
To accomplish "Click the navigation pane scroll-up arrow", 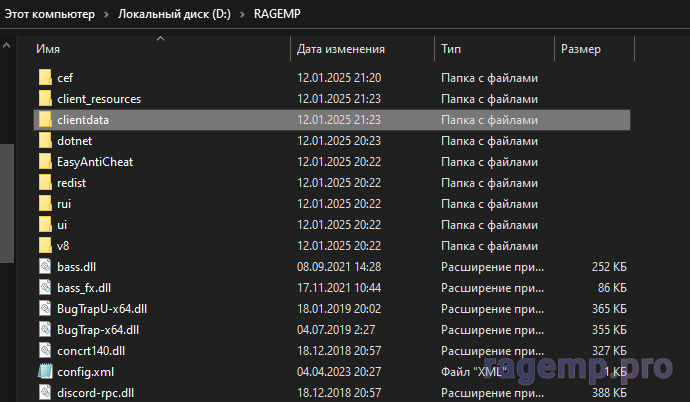I will (6, 45).
